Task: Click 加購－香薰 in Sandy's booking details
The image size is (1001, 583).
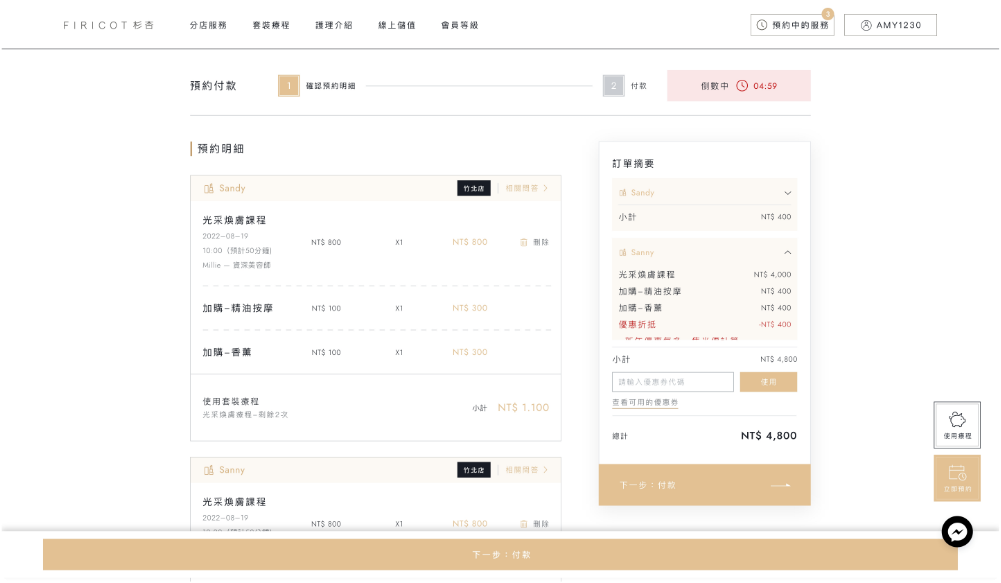Action: [227, 352]
